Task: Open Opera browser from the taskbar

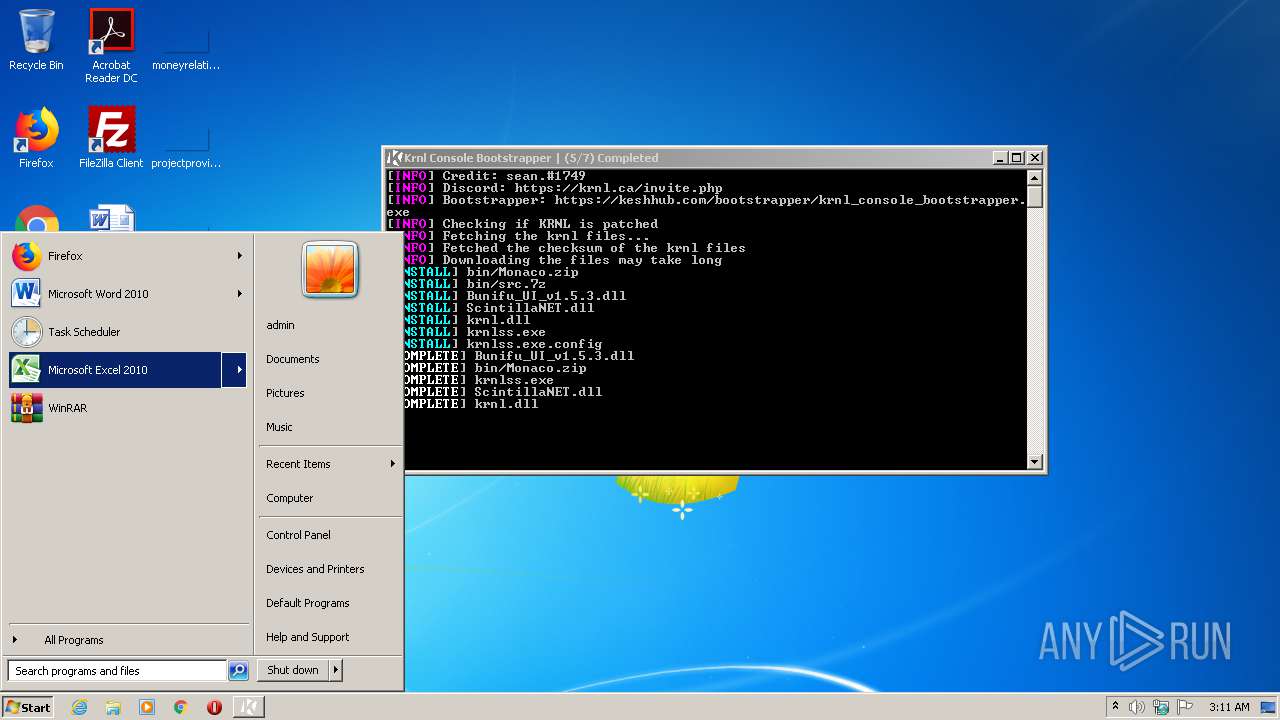Action: (x=214, y=707)
